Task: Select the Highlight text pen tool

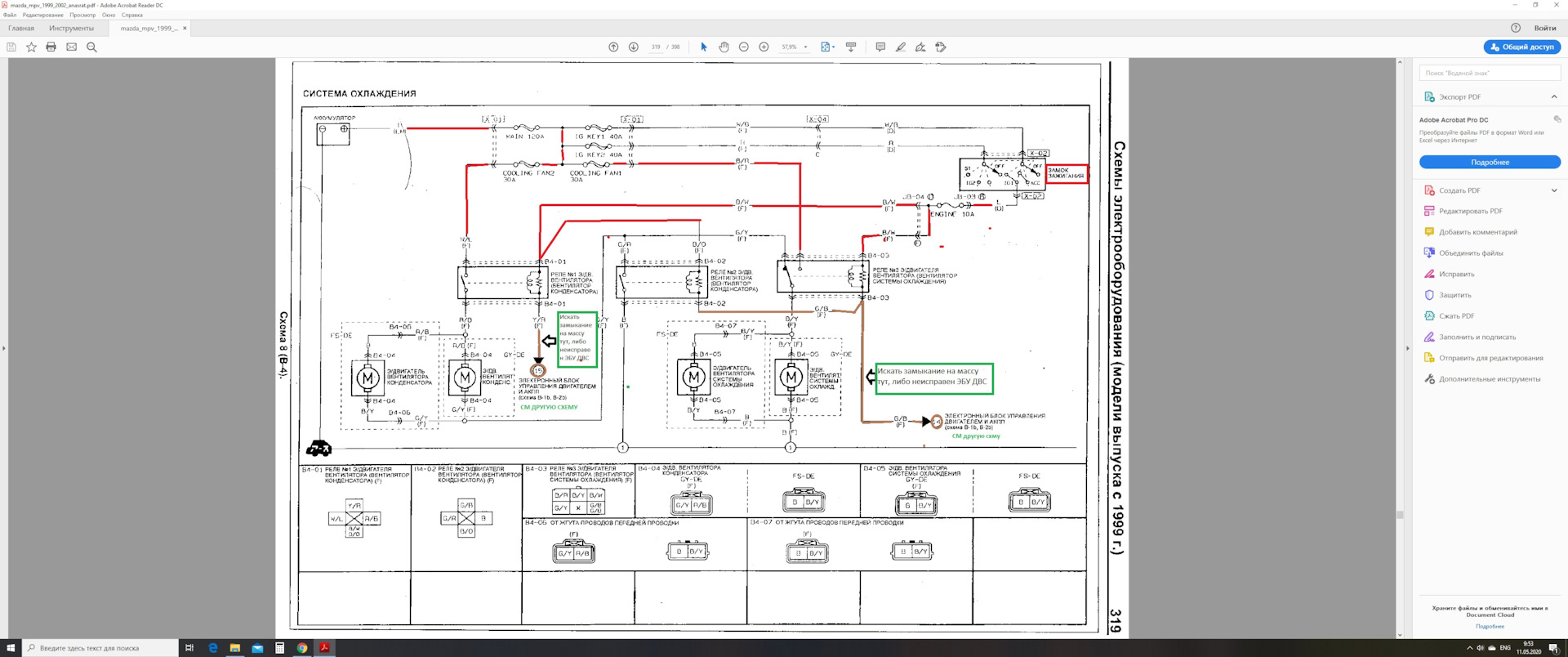Action: pyautogui.click(x=901, y=47)
